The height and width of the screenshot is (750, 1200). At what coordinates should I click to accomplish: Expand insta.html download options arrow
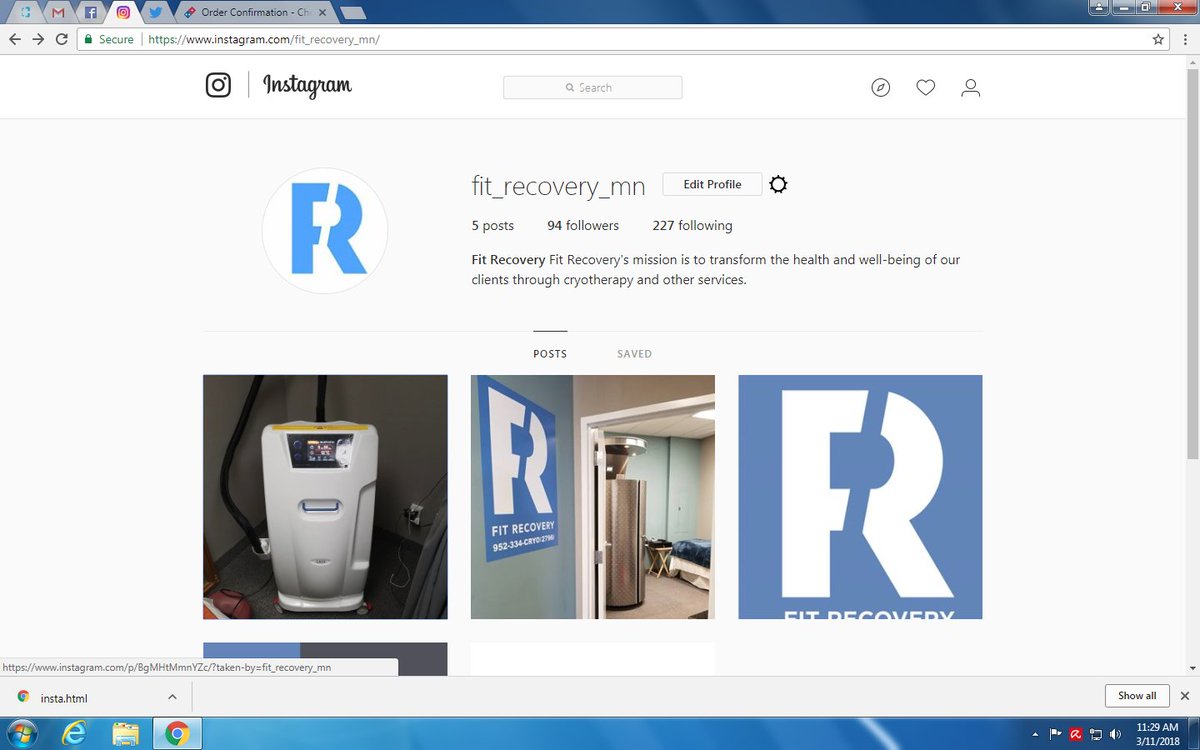[x=172, y=697]
